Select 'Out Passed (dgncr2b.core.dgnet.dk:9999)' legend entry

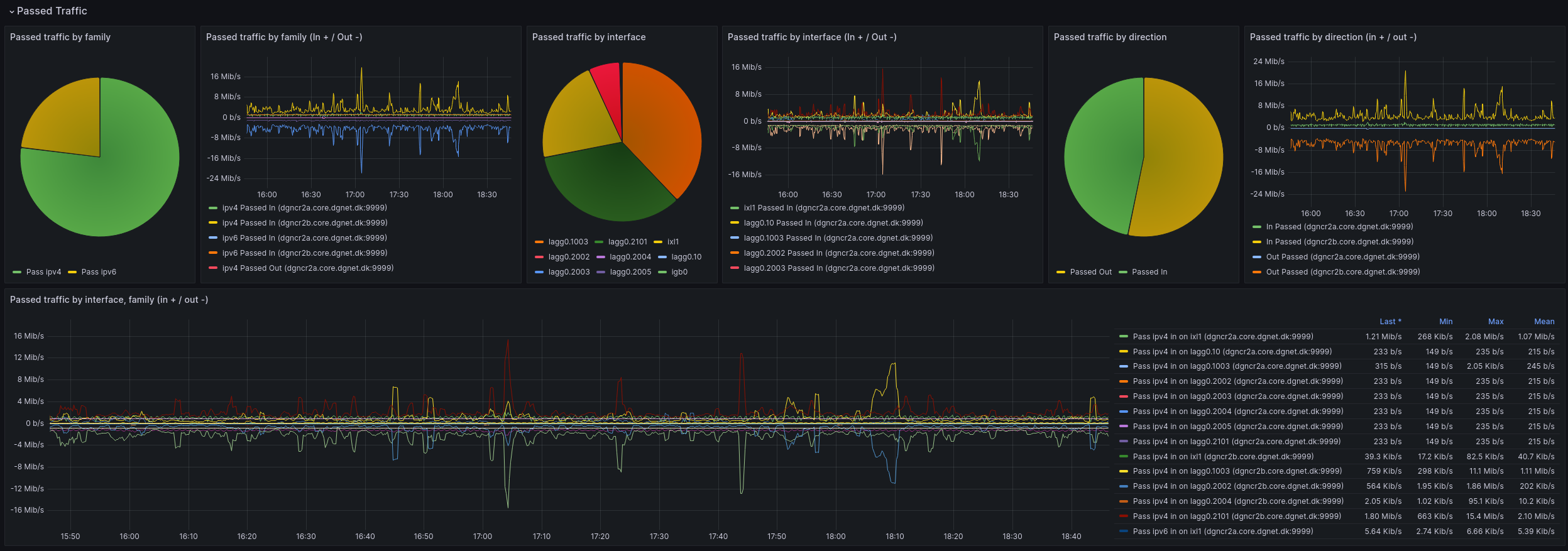point(1342,272)
